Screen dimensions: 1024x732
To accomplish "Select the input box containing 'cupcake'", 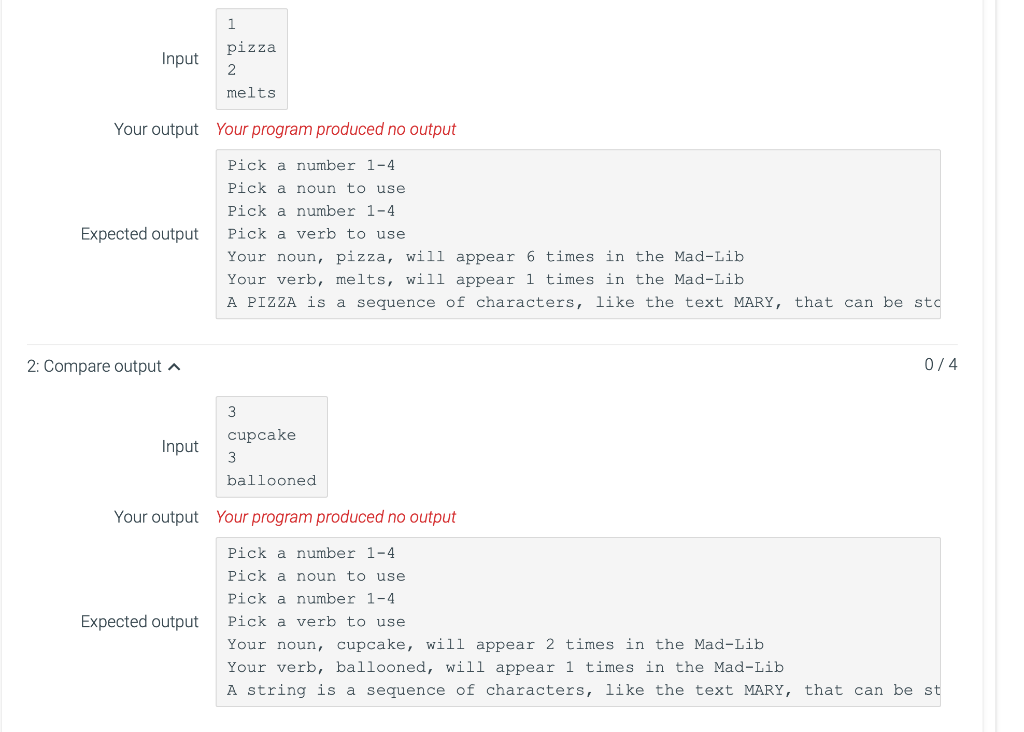I will [x=271, y=446].
